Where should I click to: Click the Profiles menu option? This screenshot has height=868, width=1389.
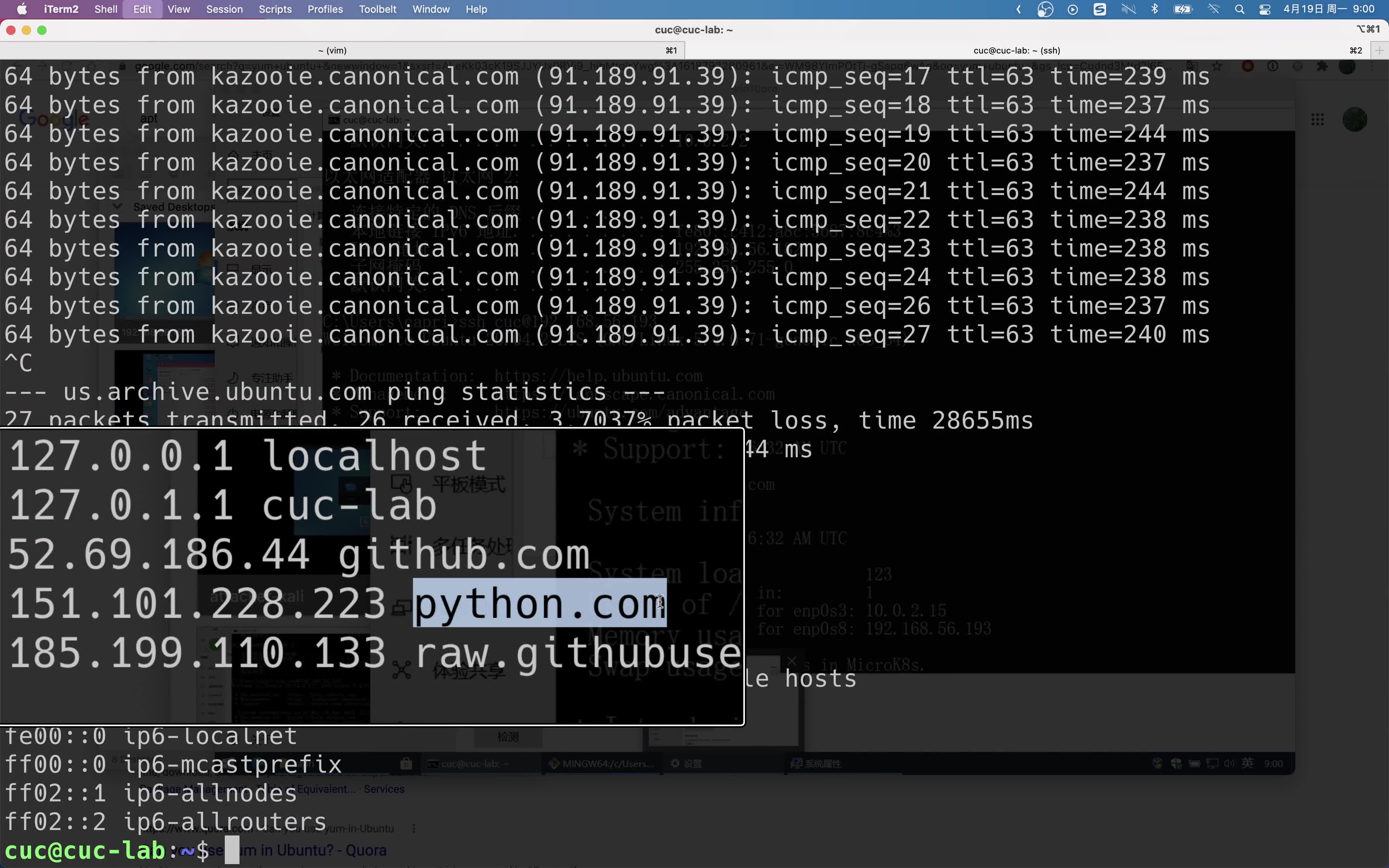pyautogui.click(x=325, y=9)
